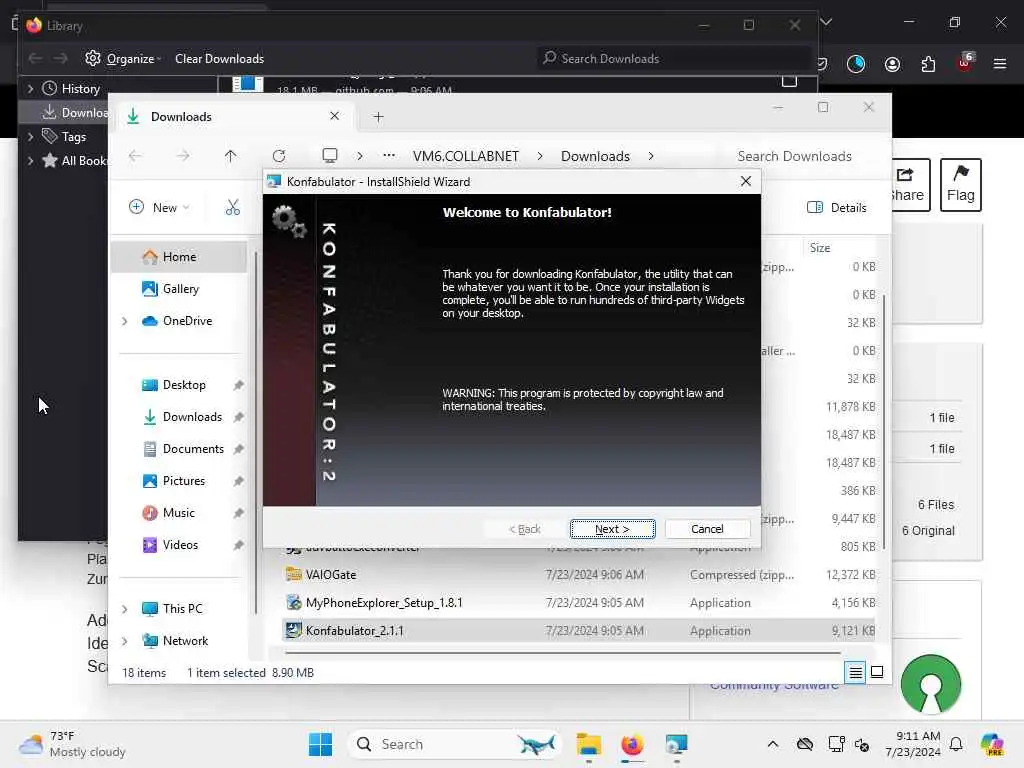Open Pictures in Explorer quick access
The image size is (1024, 768).
(183, 481)
